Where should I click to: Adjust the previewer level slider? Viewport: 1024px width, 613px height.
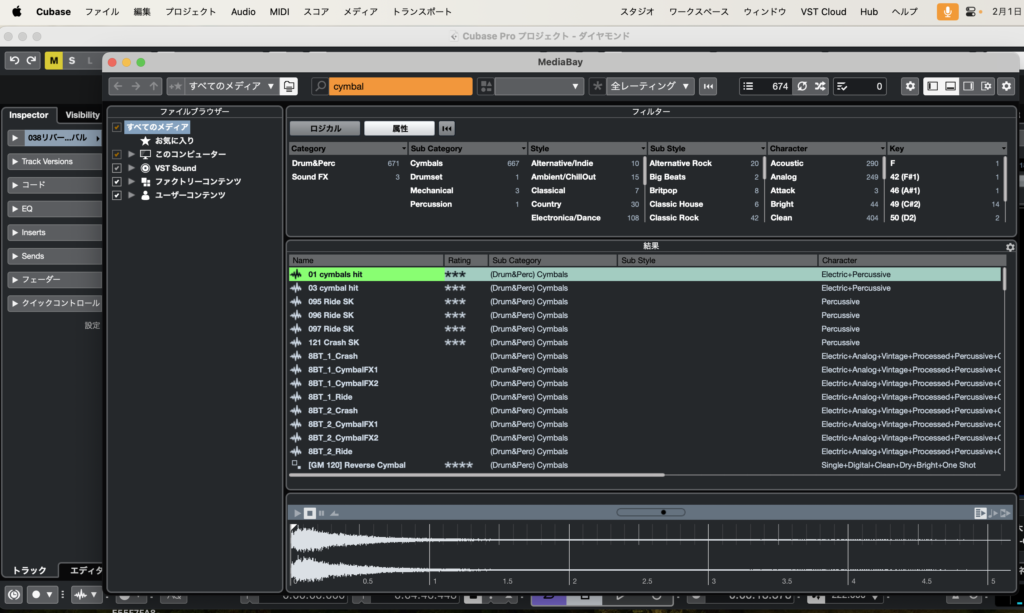[662, 512]
